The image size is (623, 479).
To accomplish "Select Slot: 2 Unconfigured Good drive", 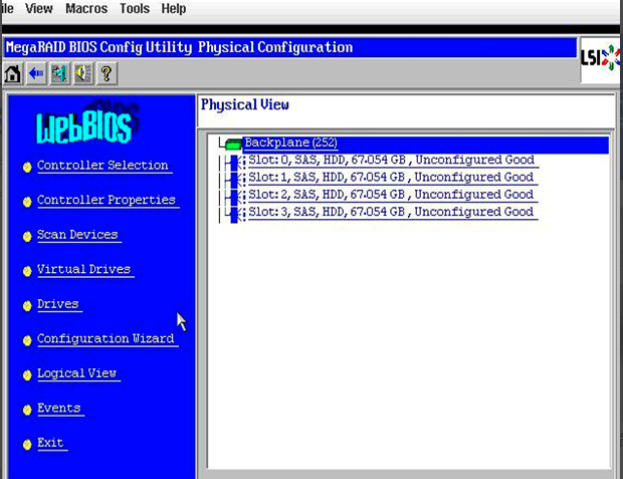I will [391, 195].
